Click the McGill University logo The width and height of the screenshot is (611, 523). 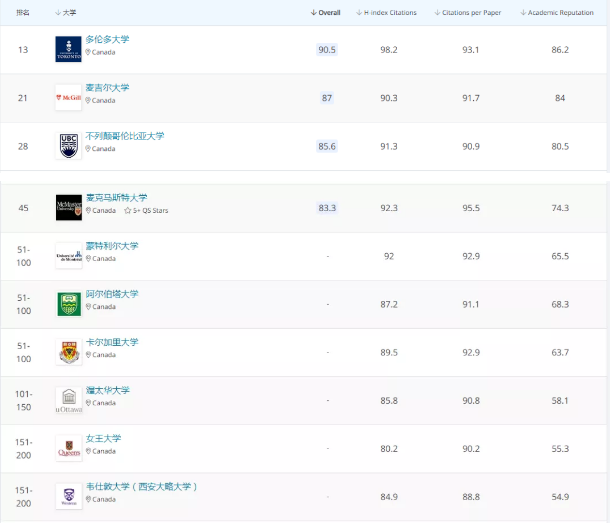point(68,97)
